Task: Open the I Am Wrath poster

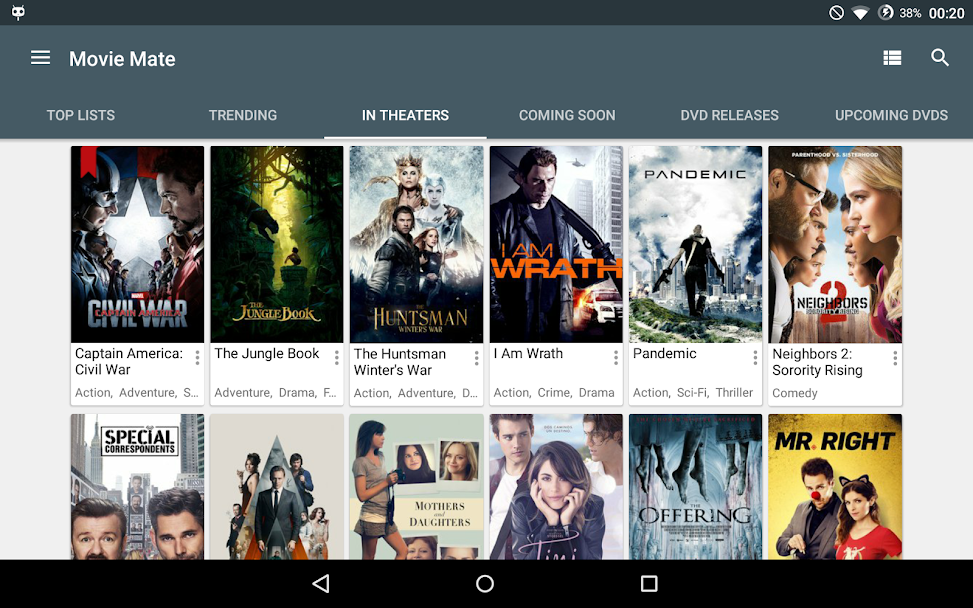Action: point(556,244)
